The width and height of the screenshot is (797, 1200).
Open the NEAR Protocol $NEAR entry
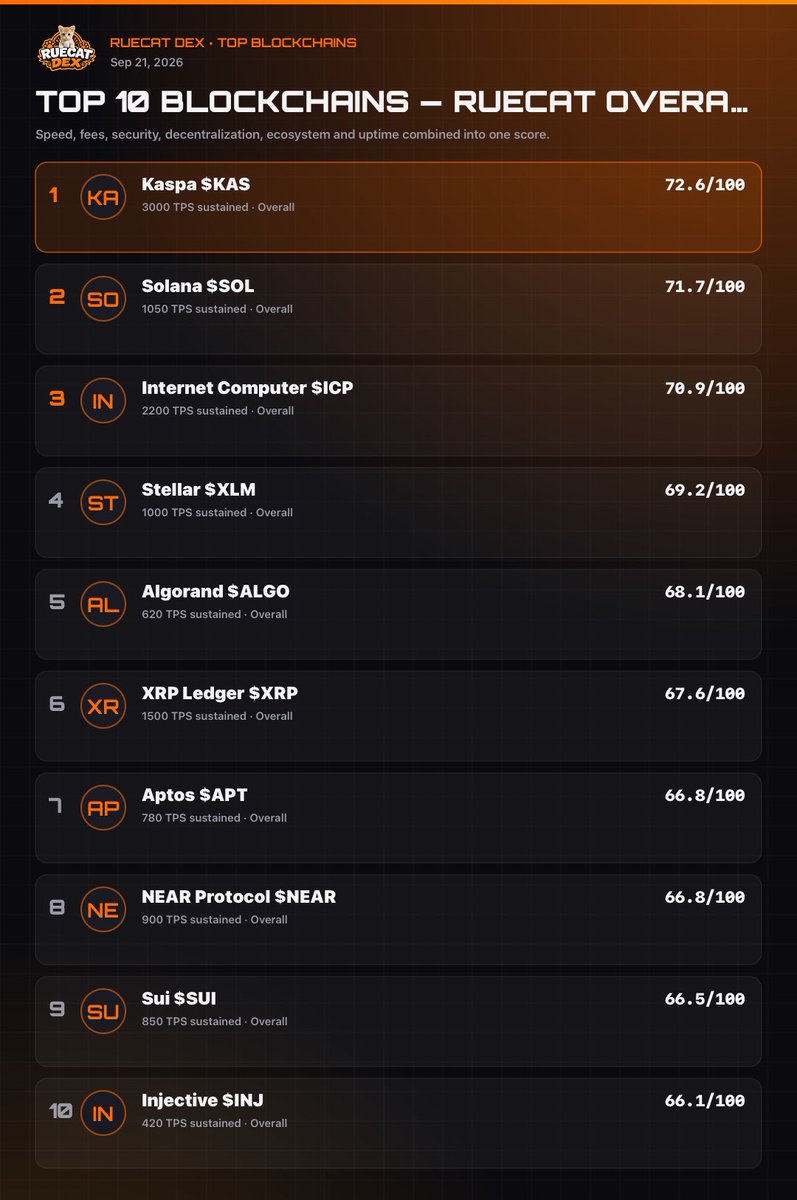point(398,919)
